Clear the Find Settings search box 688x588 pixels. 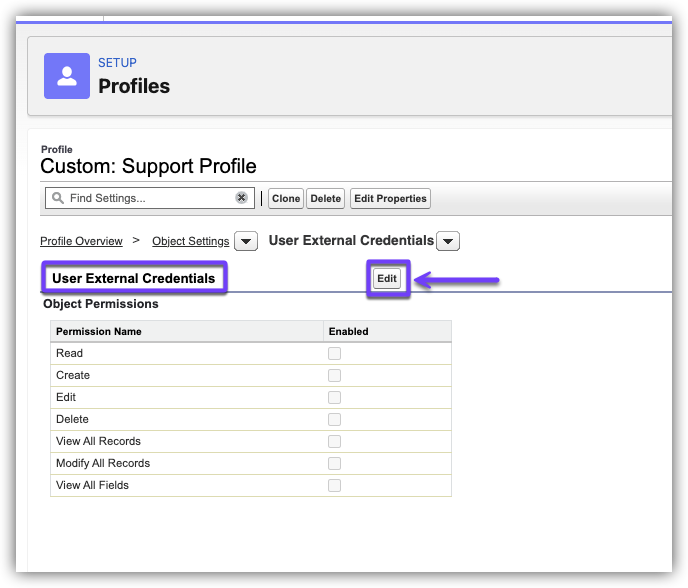point(241,198)
